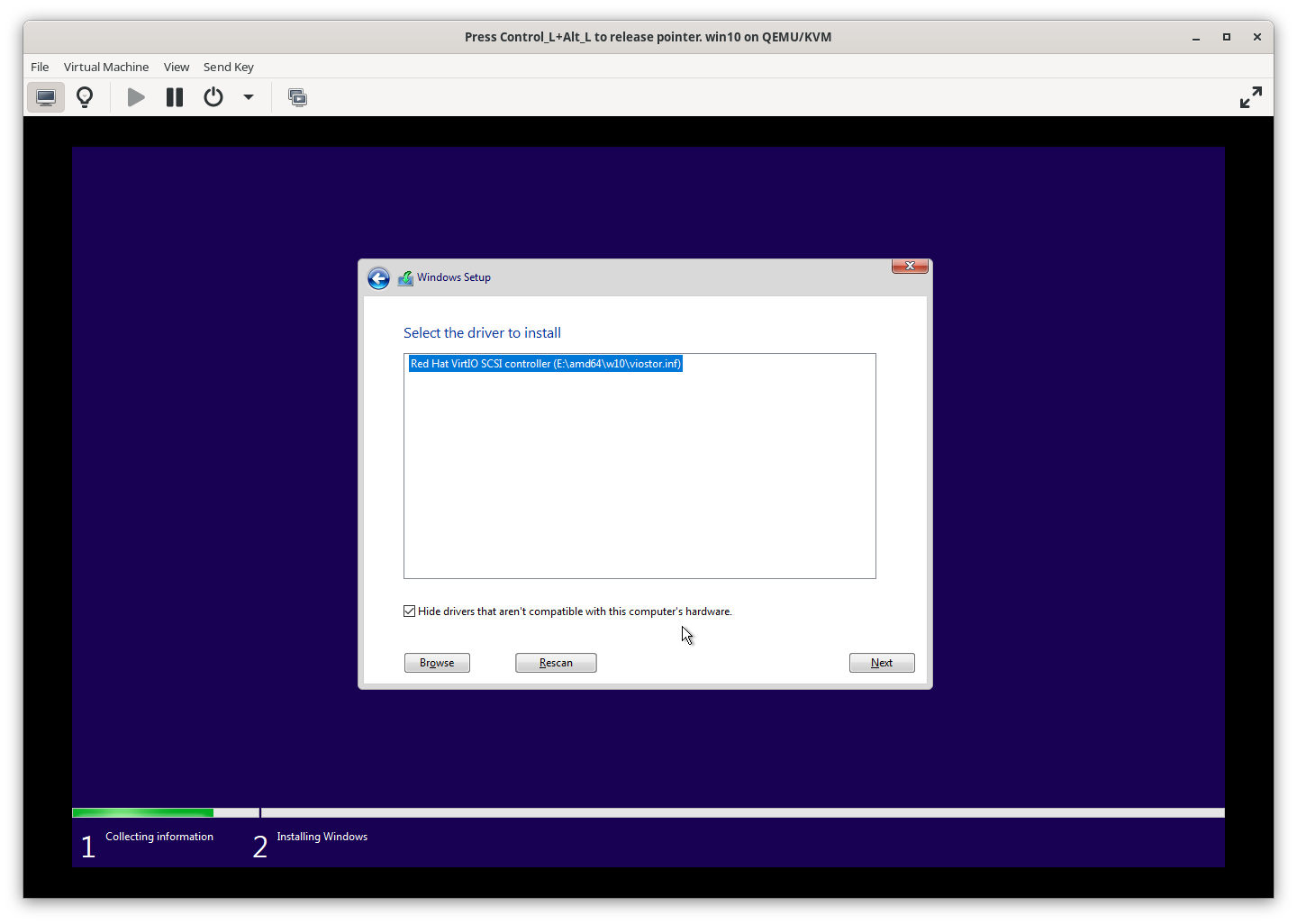Viewport: 1297px width, 924px height.
Task: Switch console to fullscreen mode
Action: pos(1251,97)
